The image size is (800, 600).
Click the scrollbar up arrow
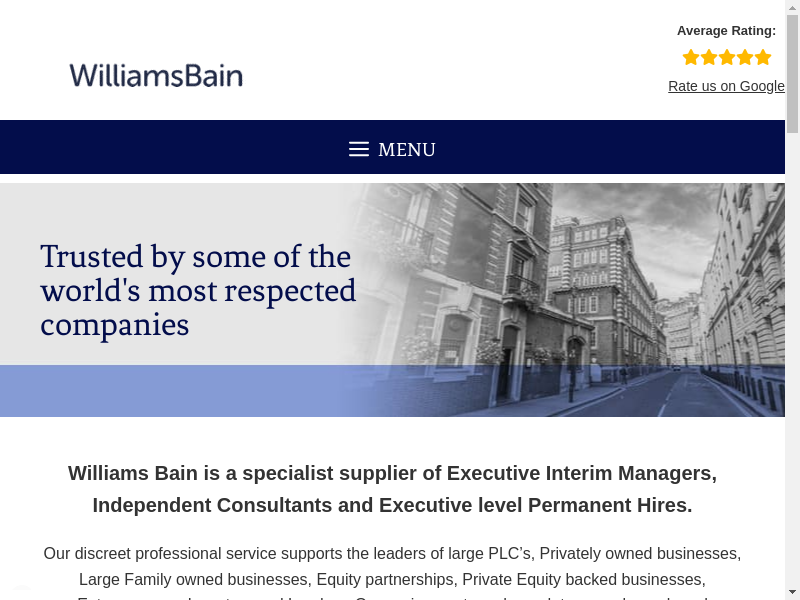[x=792, y=7]
